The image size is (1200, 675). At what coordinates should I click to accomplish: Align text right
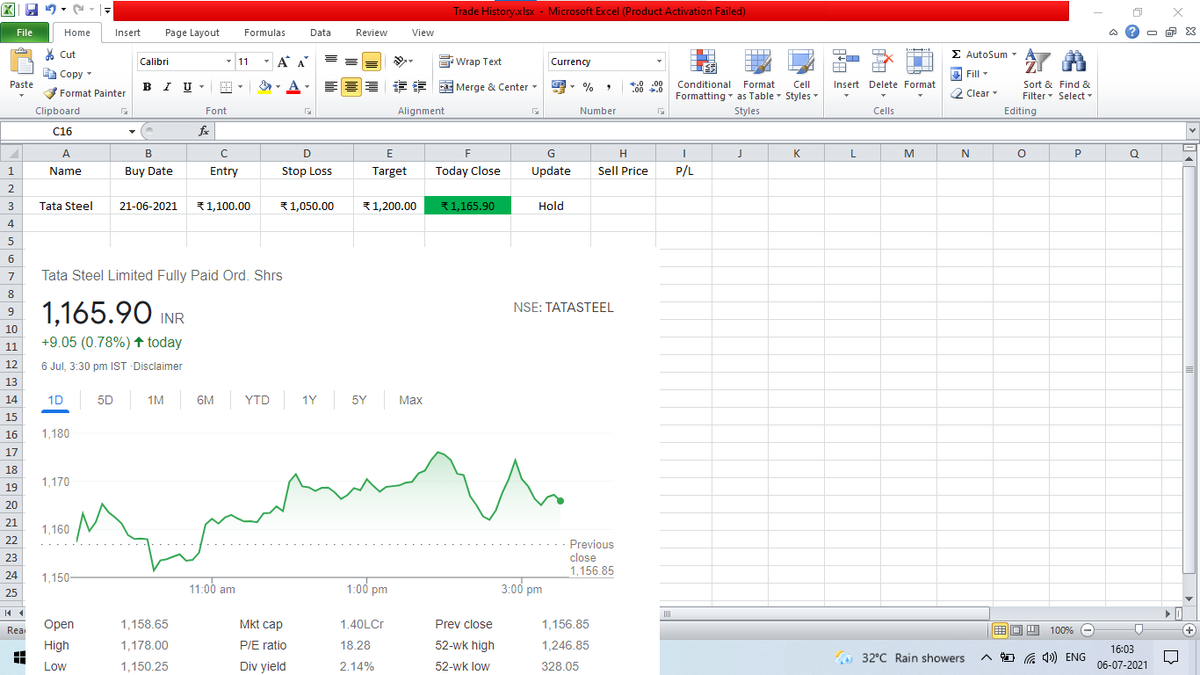tap(371, 87)
